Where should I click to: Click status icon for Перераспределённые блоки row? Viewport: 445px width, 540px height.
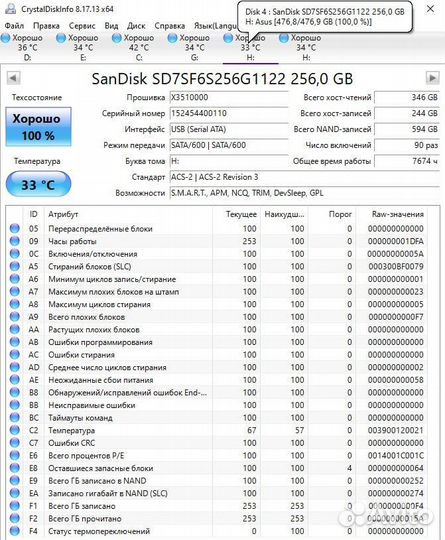[x=14, y=228]
